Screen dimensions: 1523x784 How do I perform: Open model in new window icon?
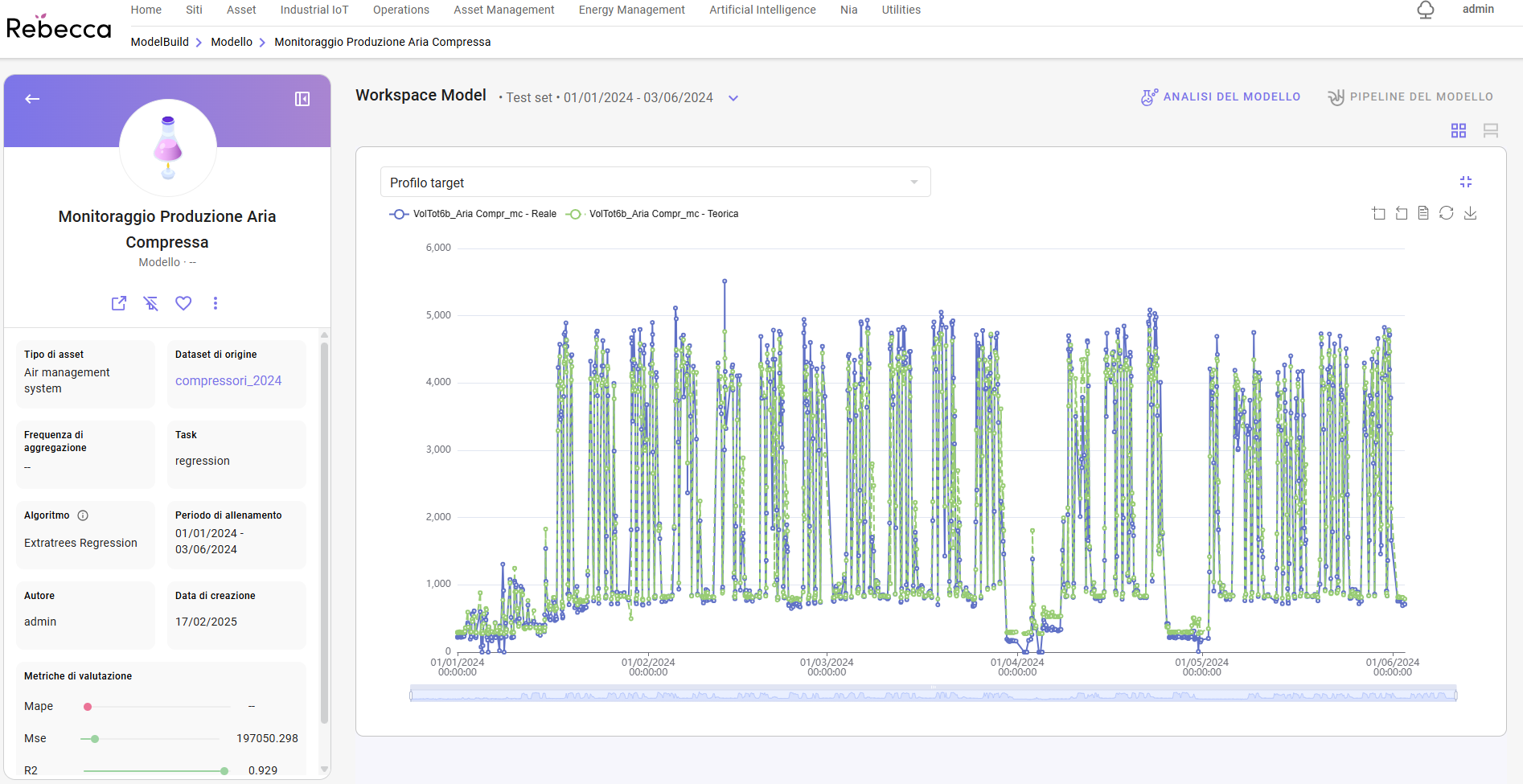tap(119, 303)
